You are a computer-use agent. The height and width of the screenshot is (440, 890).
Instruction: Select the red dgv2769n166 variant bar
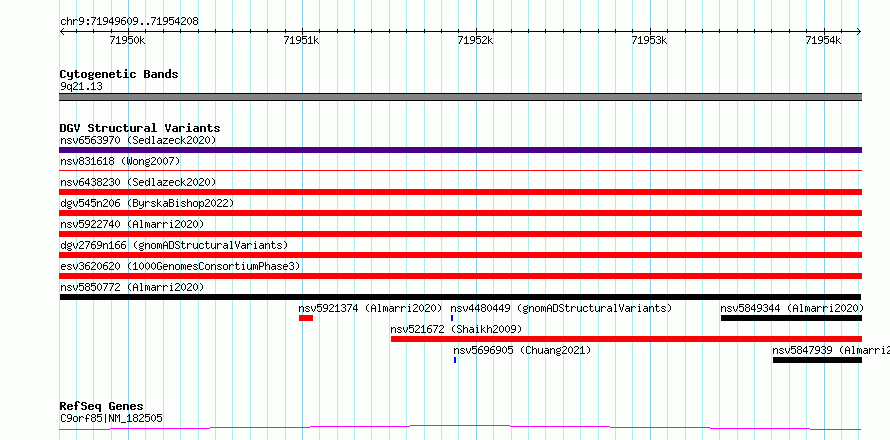pyautogui.click(x=460, y=255)
